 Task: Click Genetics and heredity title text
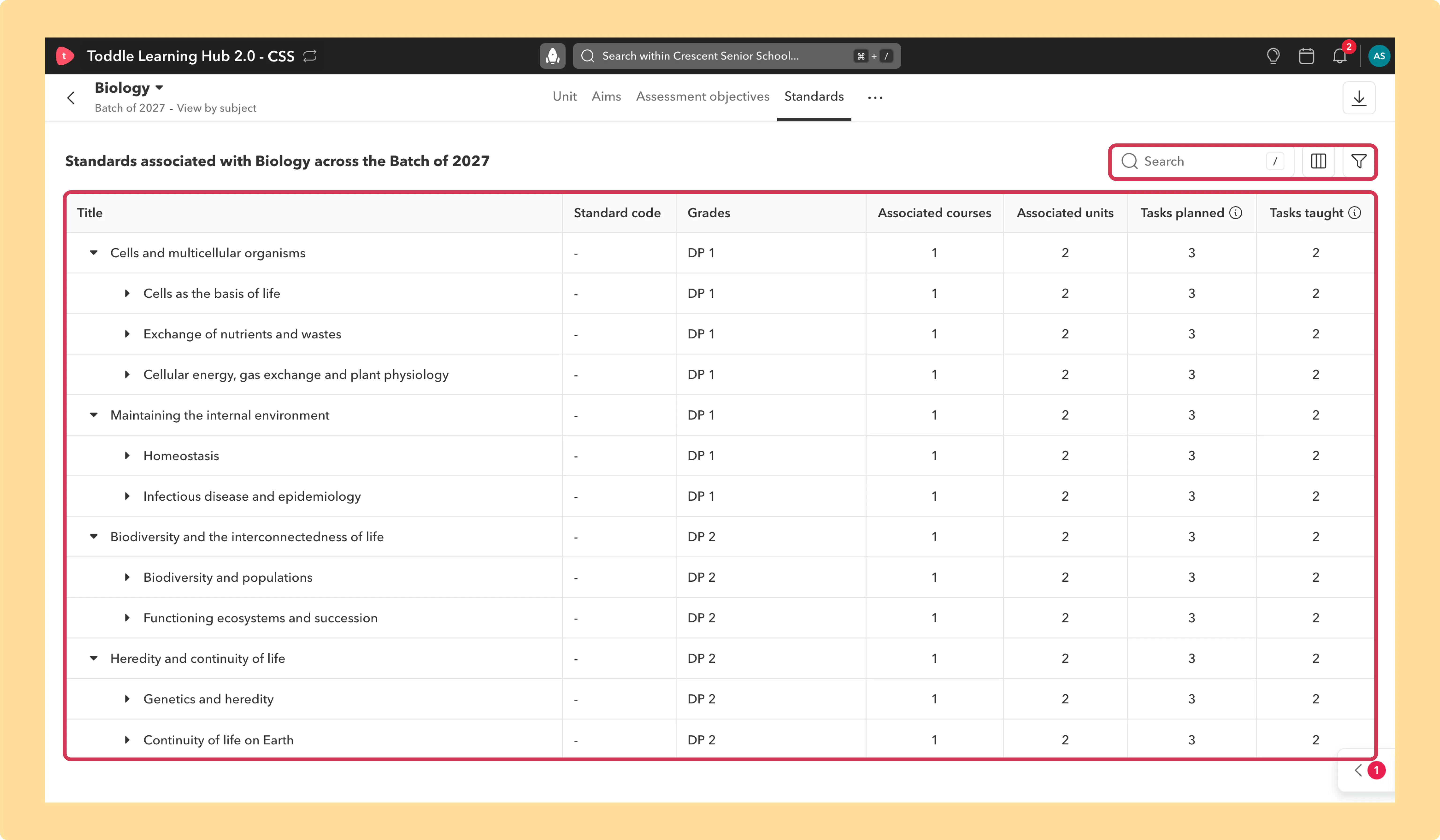coord(209,699)
